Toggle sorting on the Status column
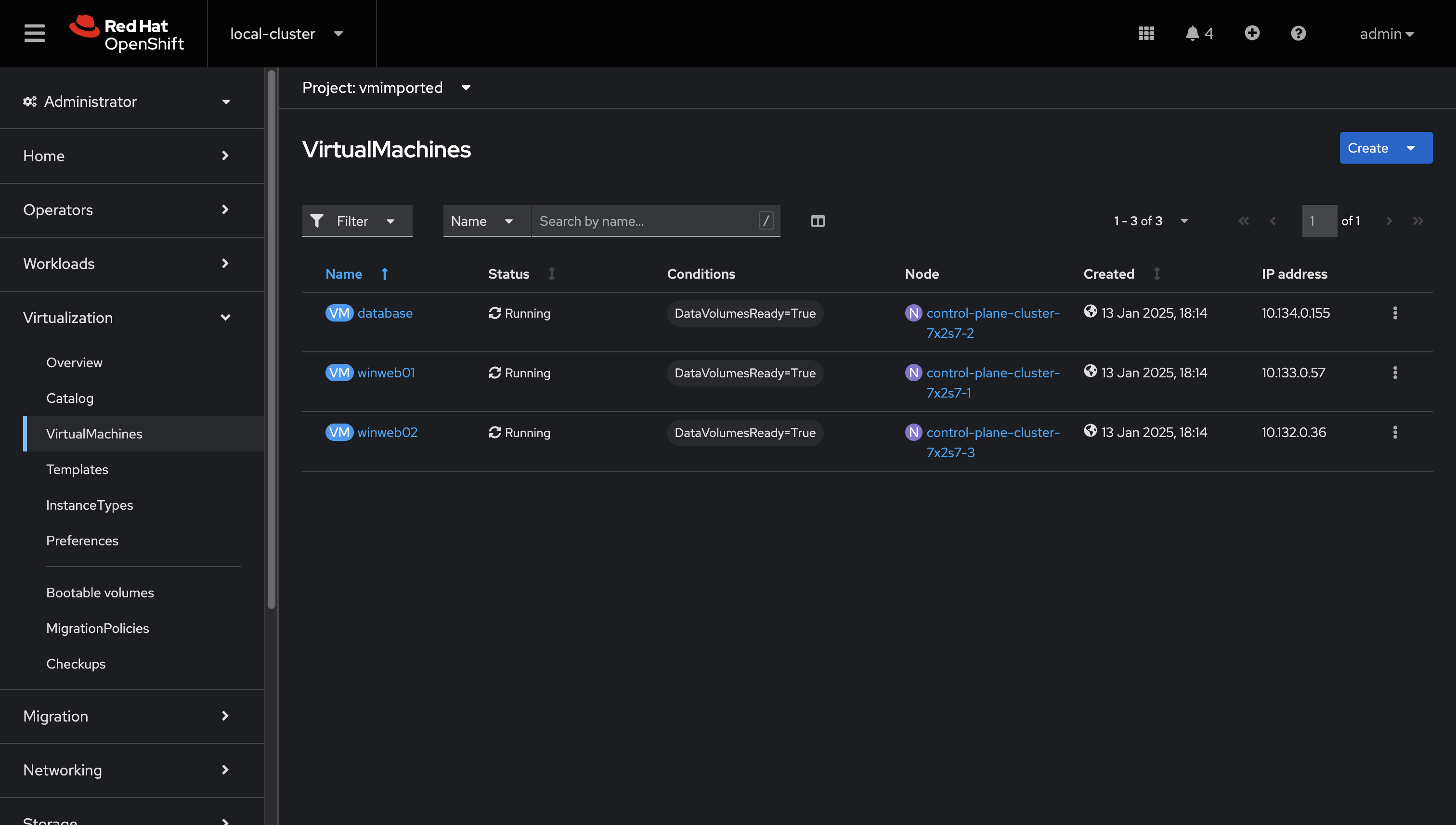The height and width of the screenshot is (825, 1456). pos(552,274)
